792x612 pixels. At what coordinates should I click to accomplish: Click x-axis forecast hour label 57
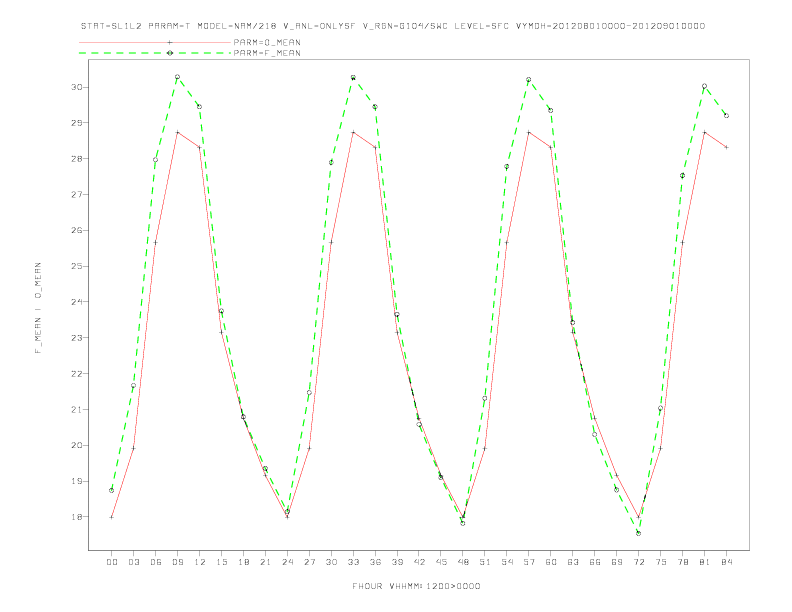point(529,562)
